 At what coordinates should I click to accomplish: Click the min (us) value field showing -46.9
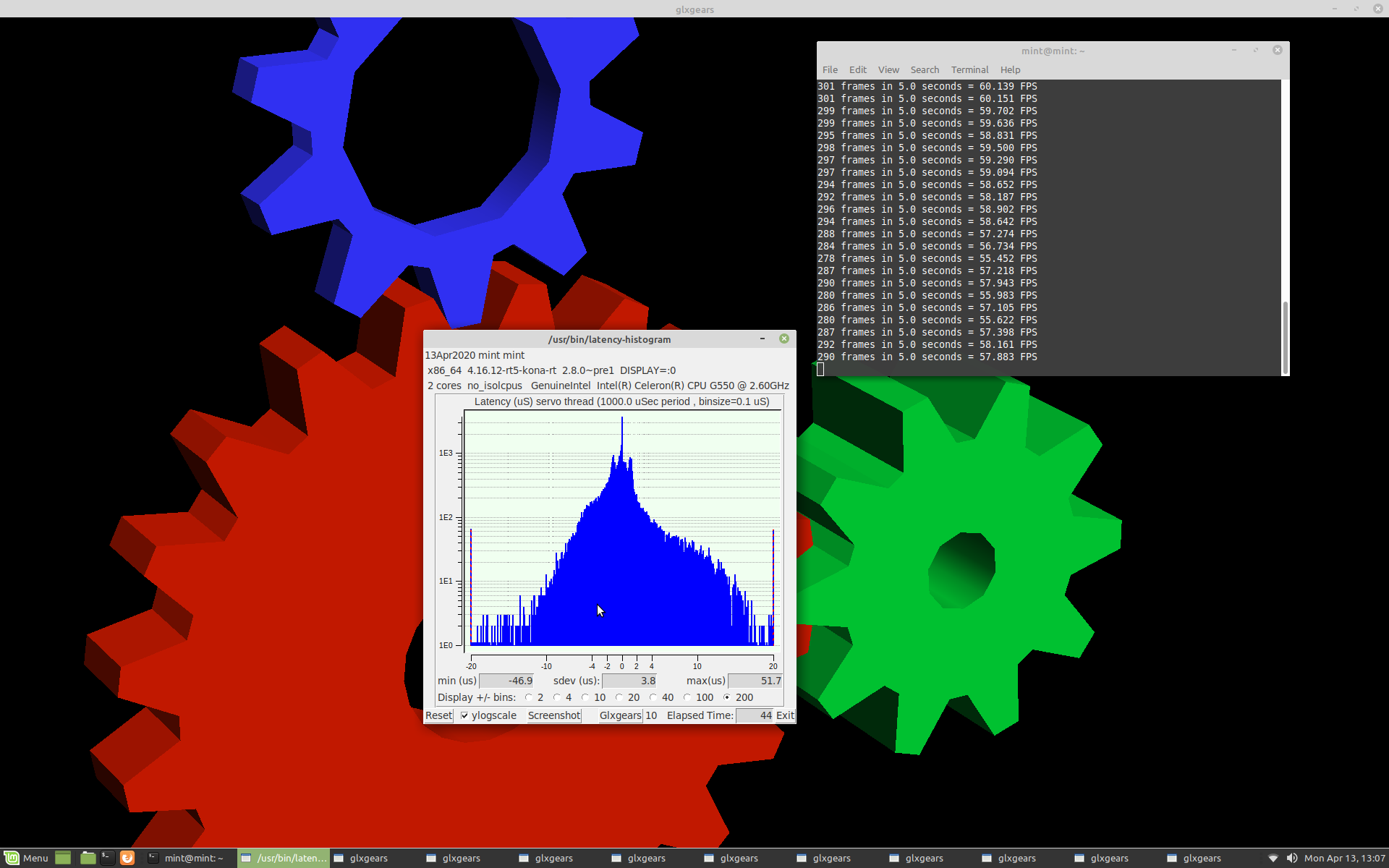[x=506, y=681]
